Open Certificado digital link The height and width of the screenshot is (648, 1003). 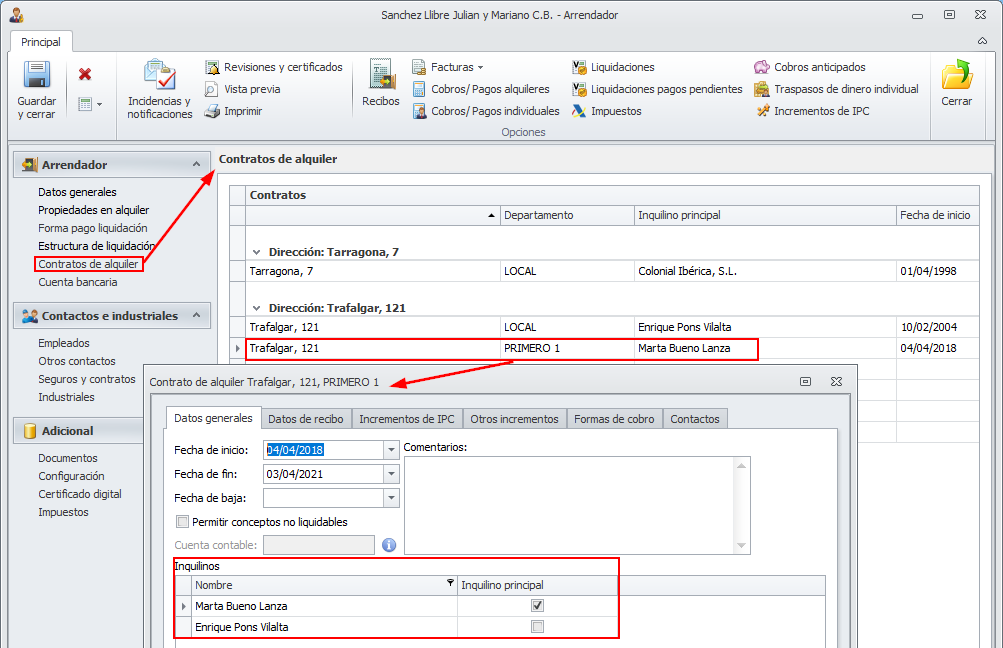tap(80, 494)
